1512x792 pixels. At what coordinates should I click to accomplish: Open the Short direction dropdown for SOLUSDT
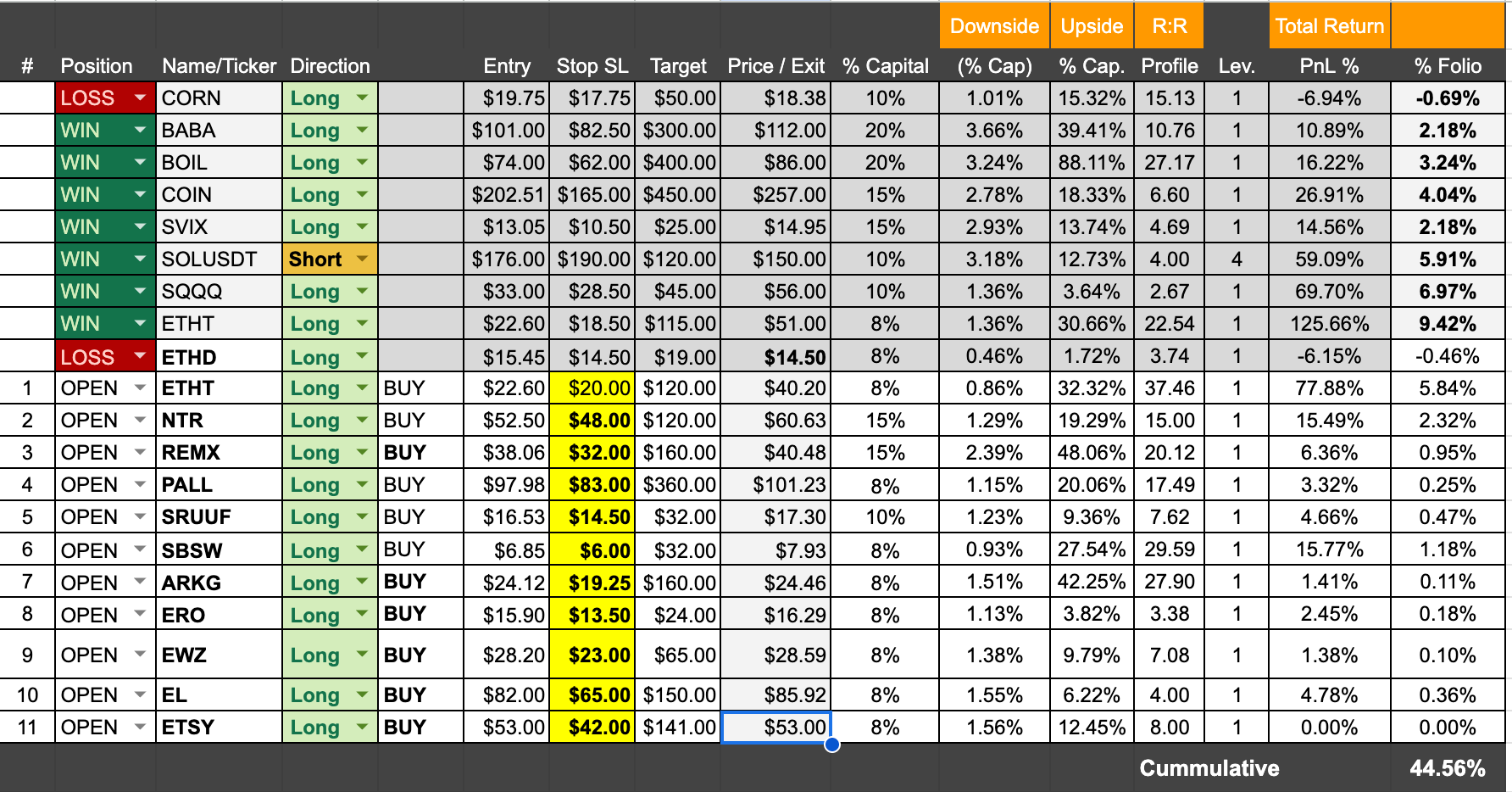click(x=363, y=259)
